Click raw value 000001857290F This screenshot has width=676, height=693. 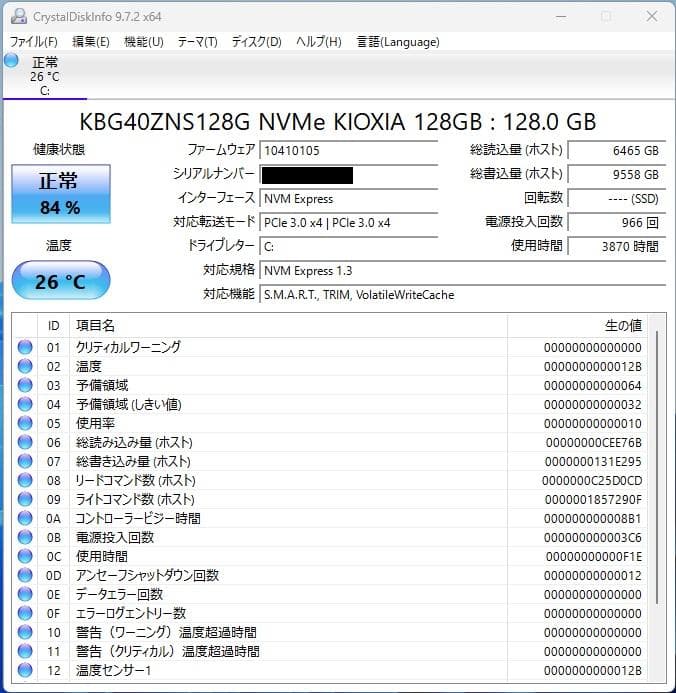click(593, 499)
